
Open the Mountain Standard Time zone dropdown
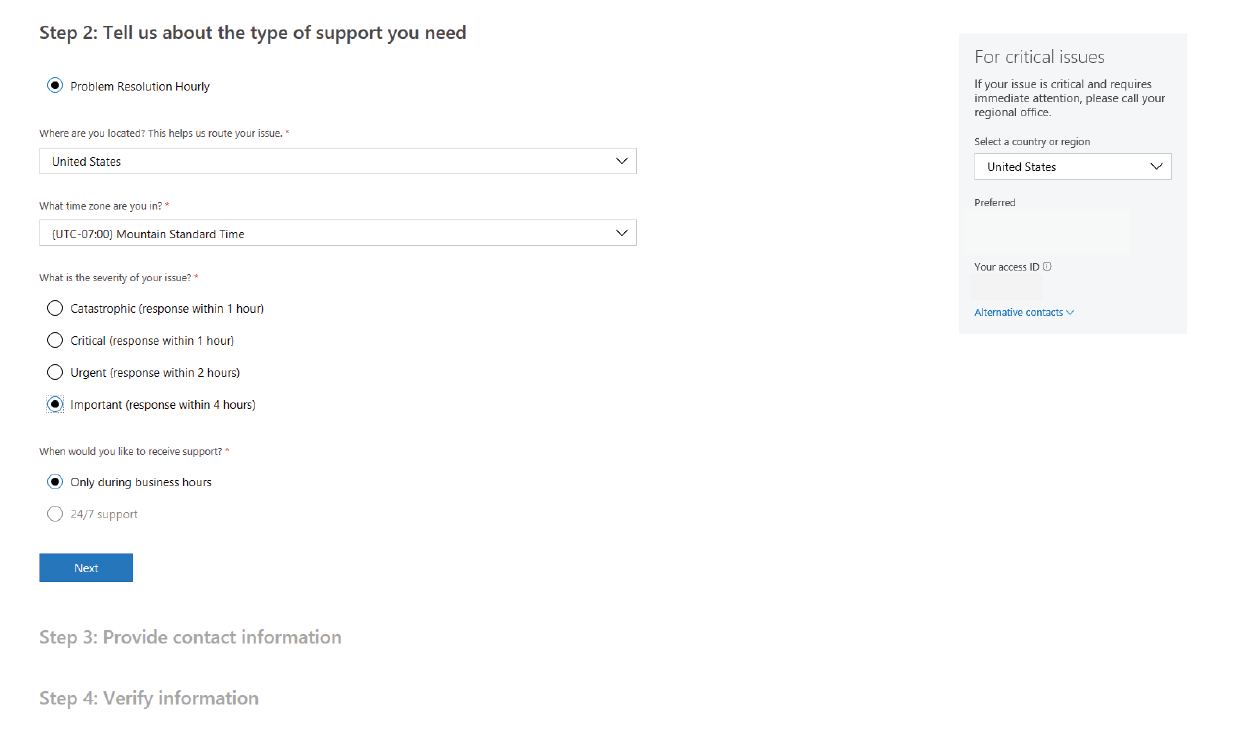(337, 233)
